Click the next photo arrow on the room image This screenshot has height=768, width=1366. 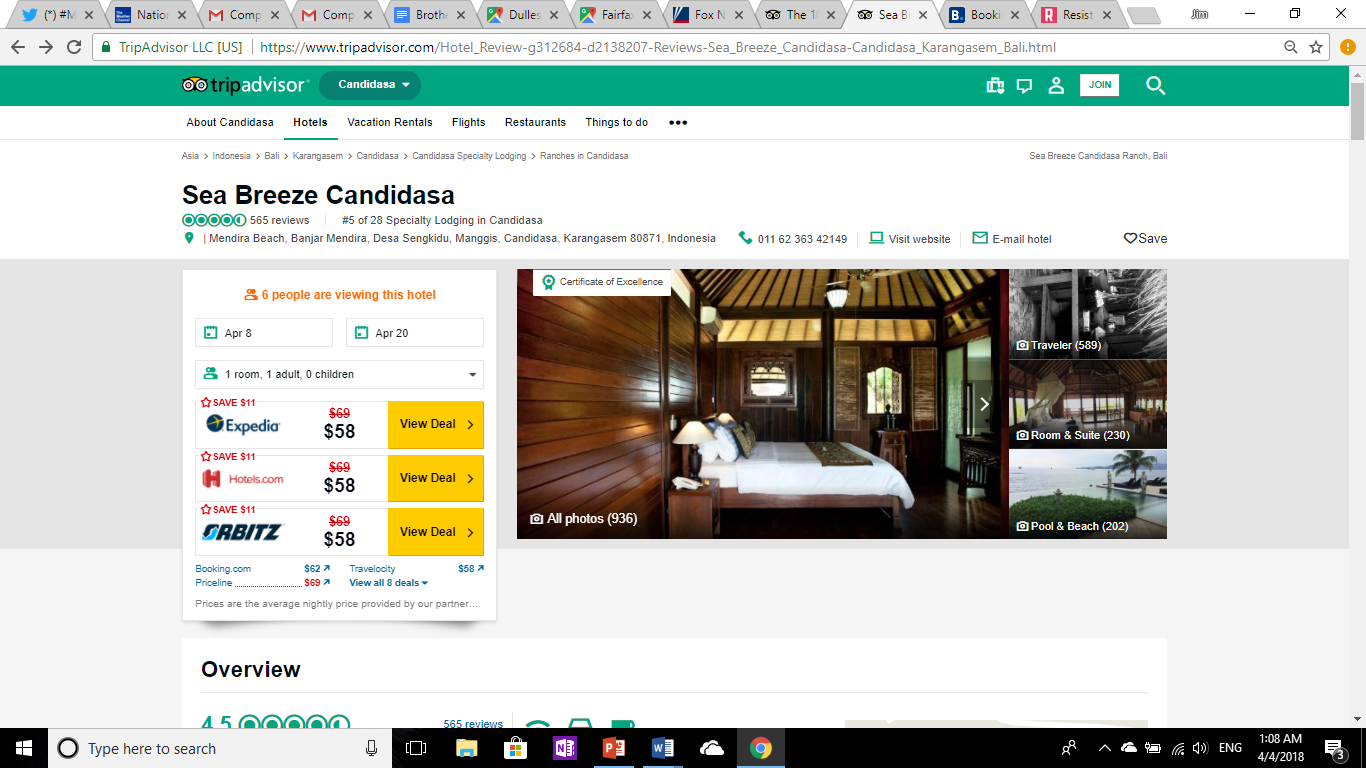point(985,404)
